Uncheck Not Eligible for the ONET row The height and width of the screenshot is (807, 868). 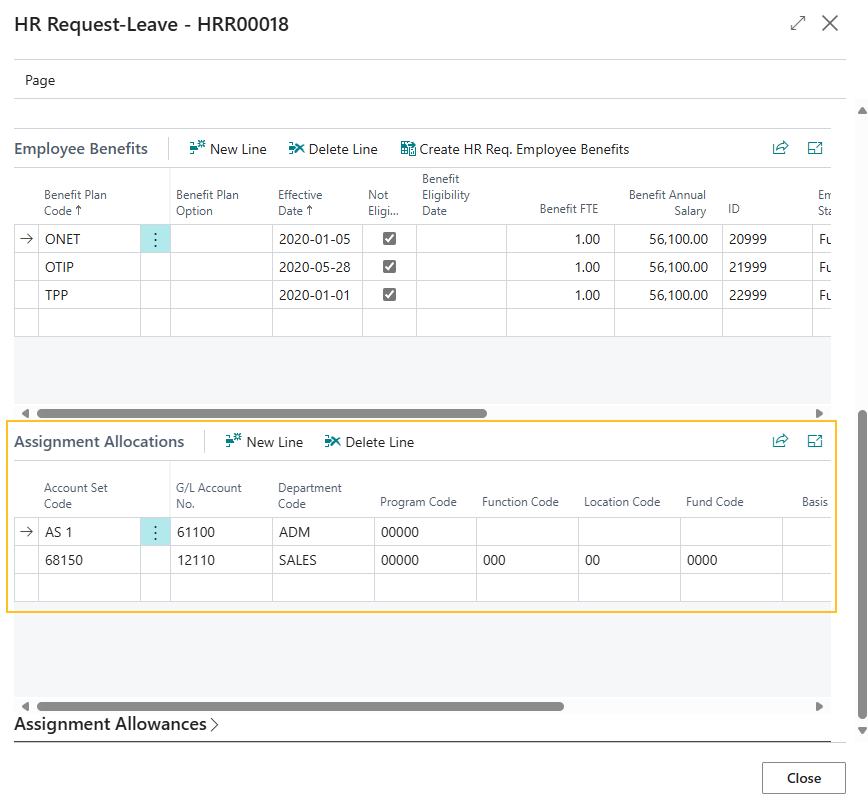(x=389, y=239)
